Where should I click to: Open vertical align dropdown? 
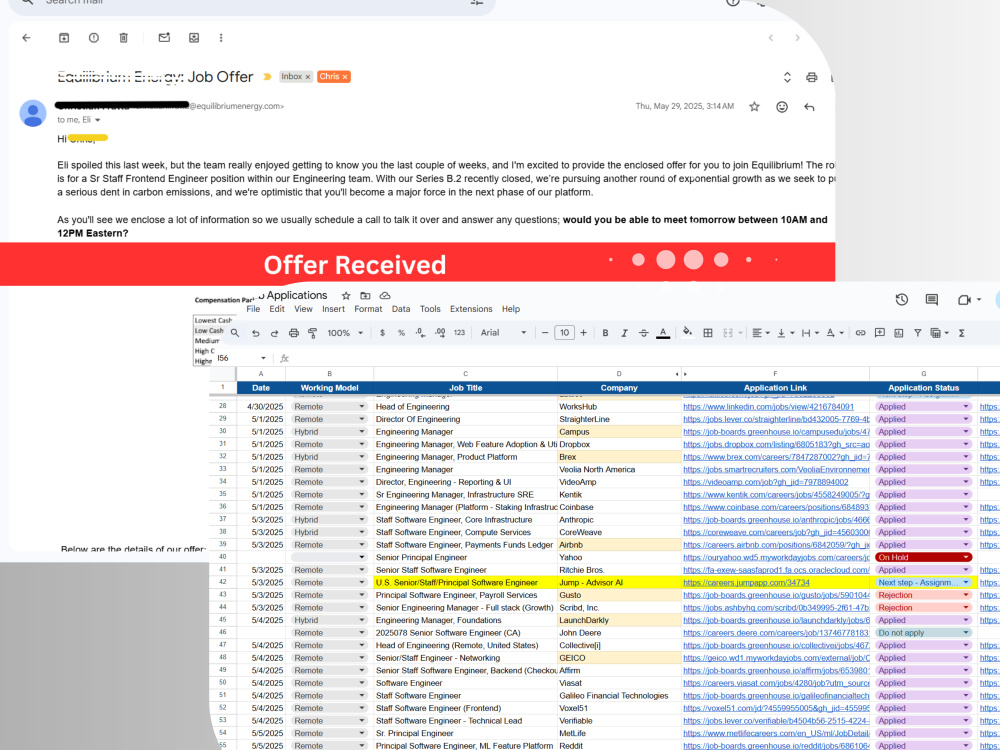784,333
